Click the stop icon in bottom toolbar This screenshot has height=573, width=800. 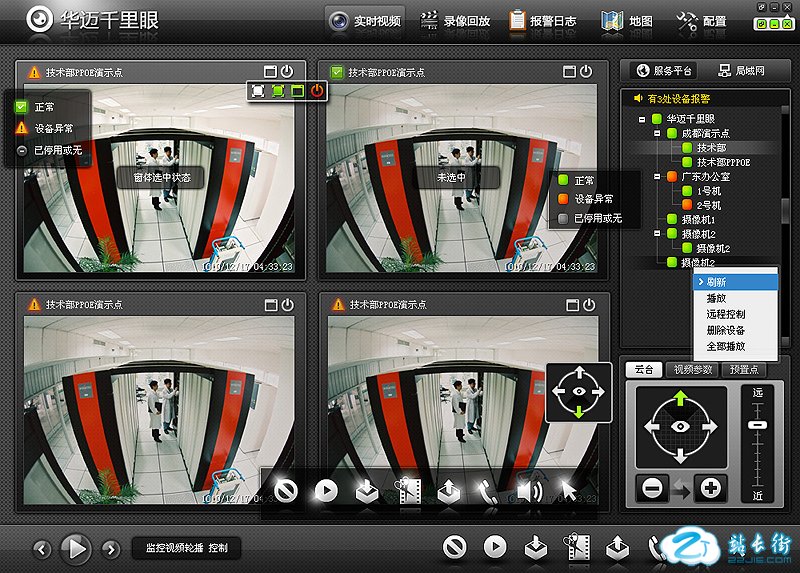(x=455, y=547)
